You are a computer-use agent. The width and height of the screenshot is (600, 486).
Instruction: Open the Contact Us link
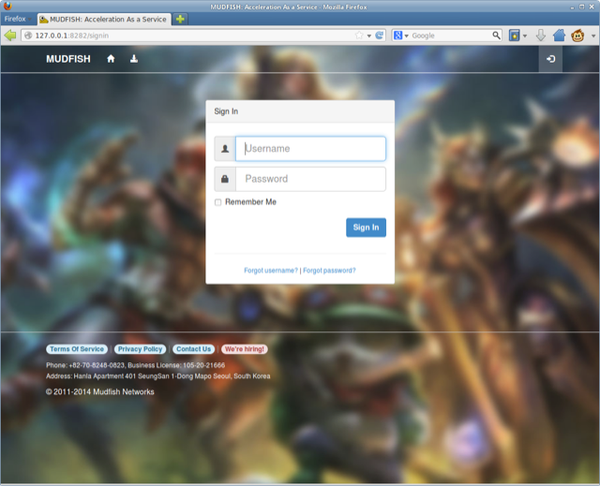(x=194, y=349)
